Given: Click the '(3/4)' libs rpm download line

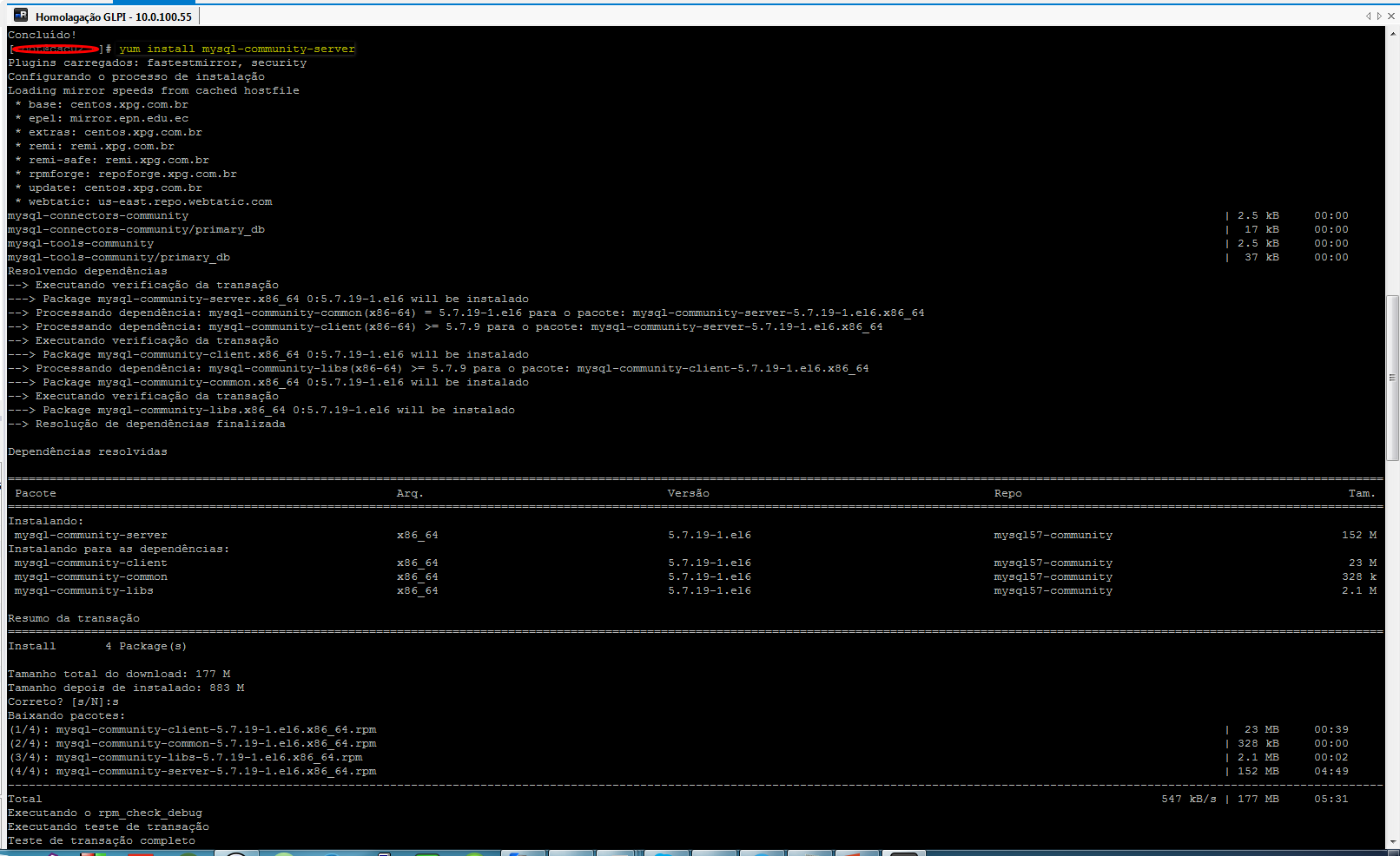Looking at the screenshot, I should 185,757.
